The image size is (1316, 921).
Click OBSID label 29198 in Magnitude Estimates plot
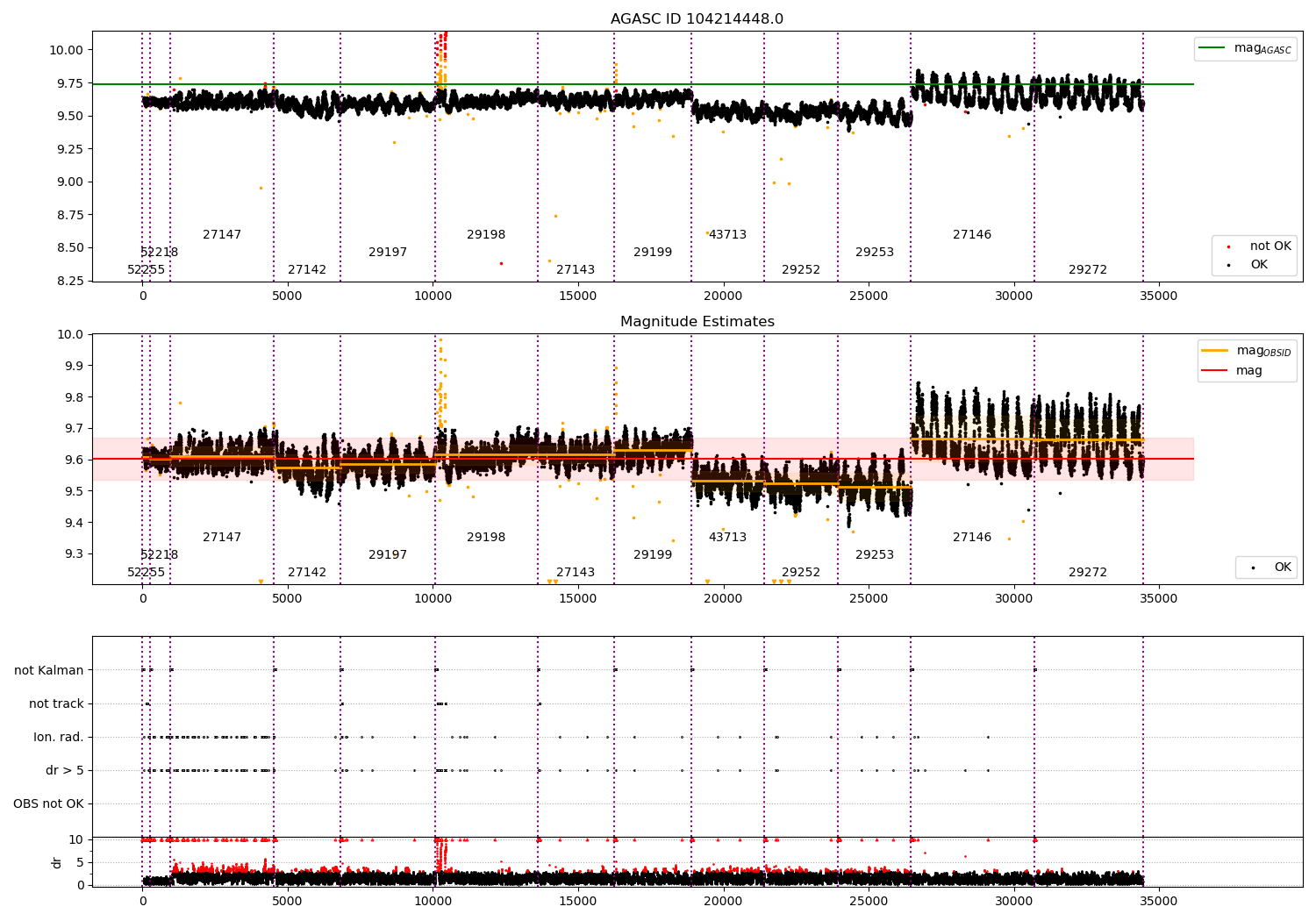(x=486, y=538)
